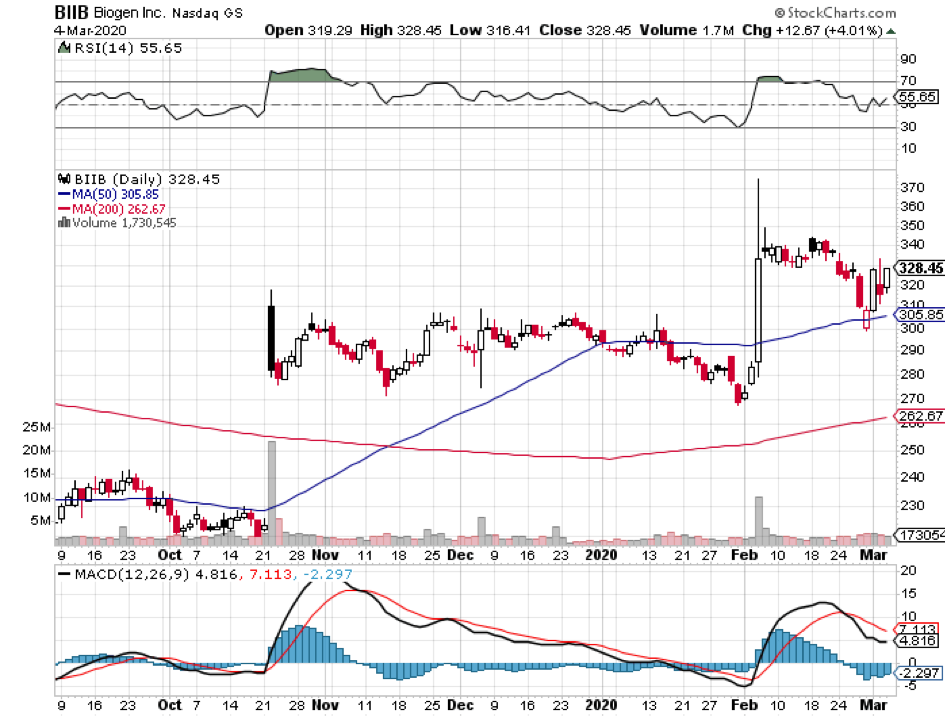Click the candlestick icon beside BIIB (Daily)
The height and width of the screenshot is (716, 945).
click(x=63, y=179)
